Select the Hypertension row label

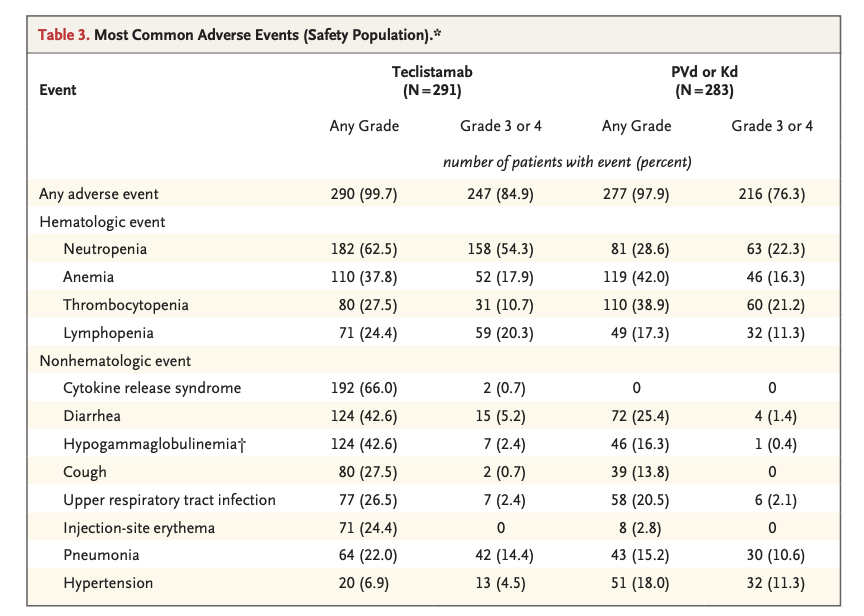click(108, 583)
